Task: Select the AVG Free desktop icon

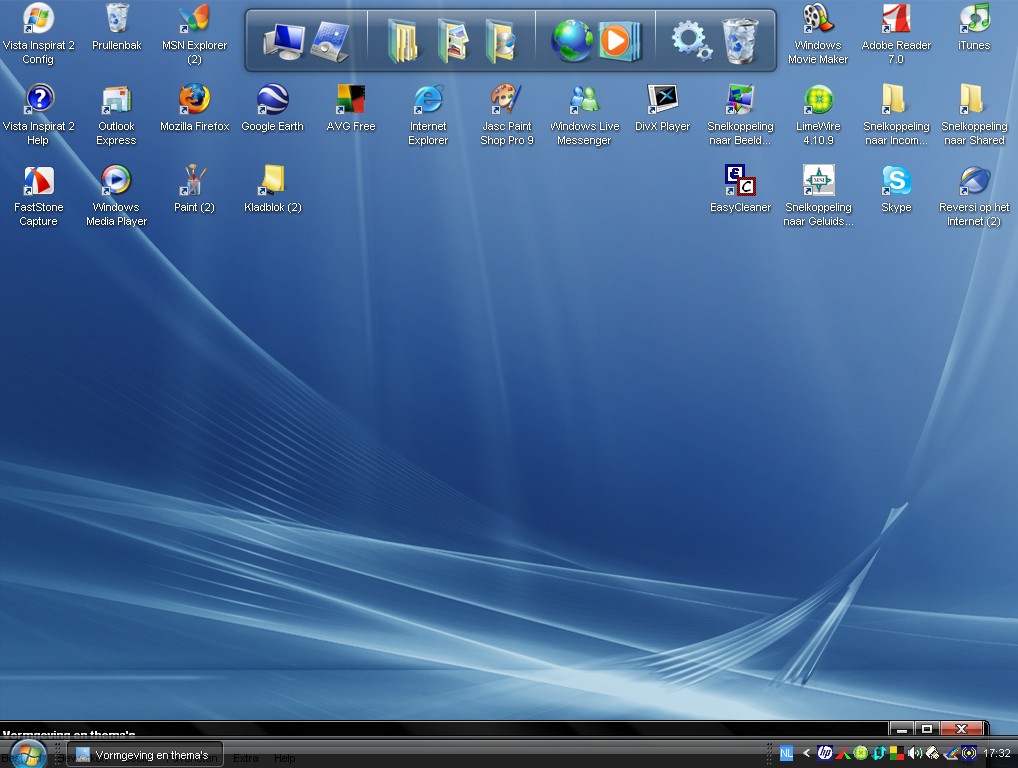Action: coord(350,100)
